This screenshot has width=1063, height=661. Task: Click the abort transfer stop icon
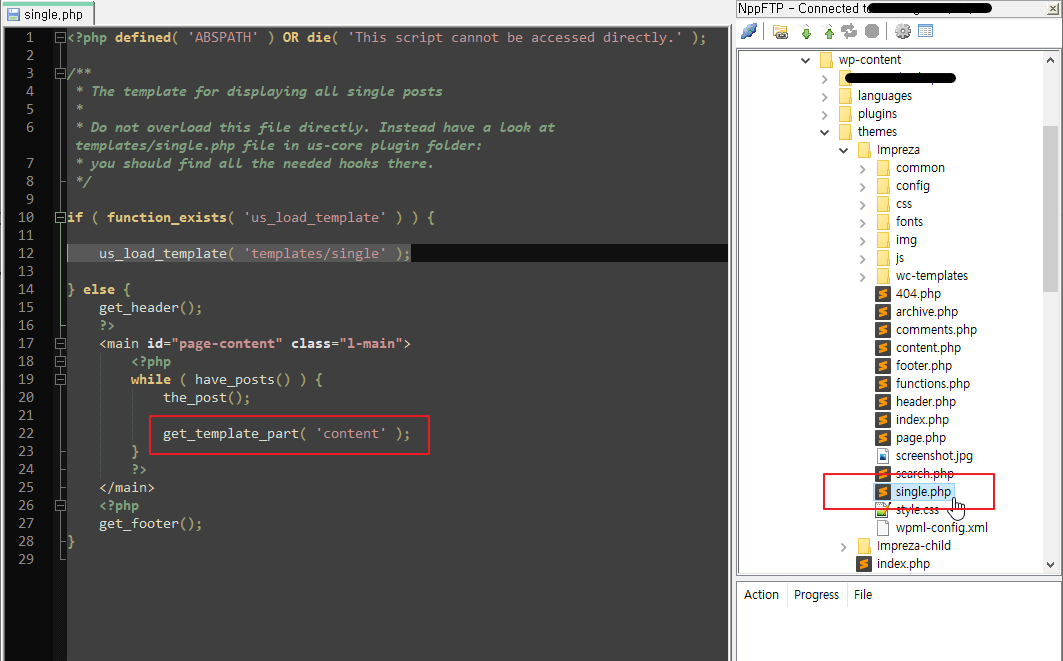pos(873,31)
